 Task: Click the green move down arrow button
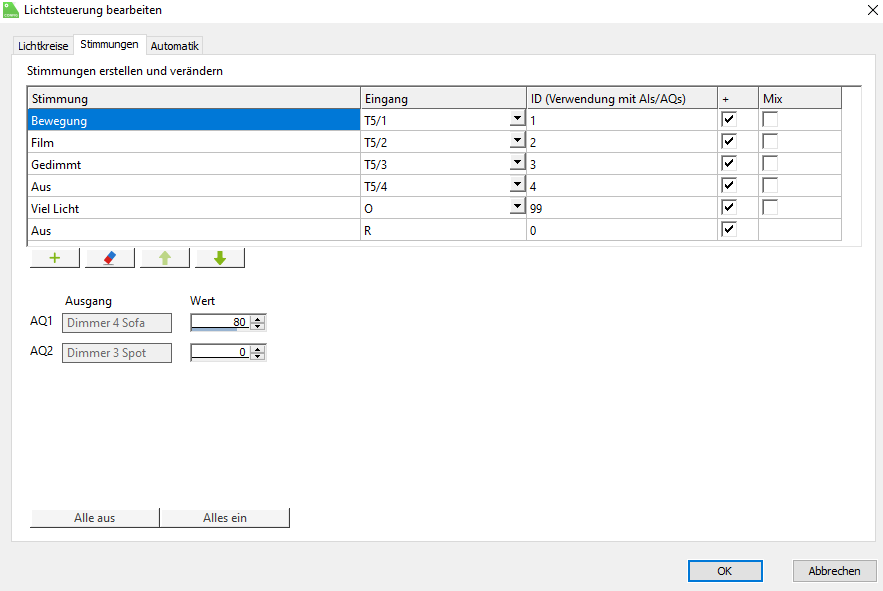pos(220,258)
